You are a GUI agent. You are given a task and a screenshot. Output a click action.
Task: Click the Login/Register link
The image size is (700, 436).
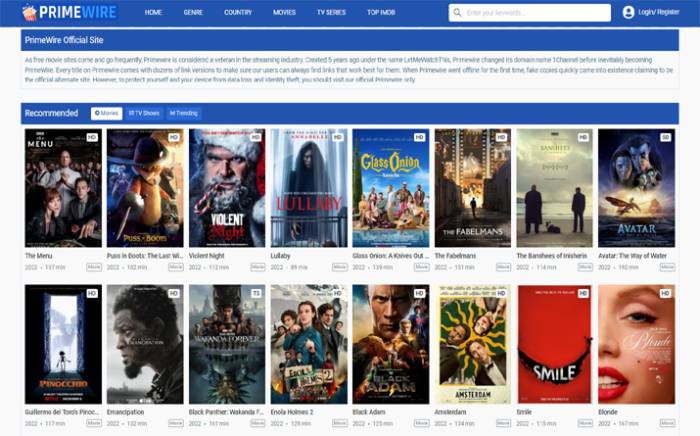[658, 13]
